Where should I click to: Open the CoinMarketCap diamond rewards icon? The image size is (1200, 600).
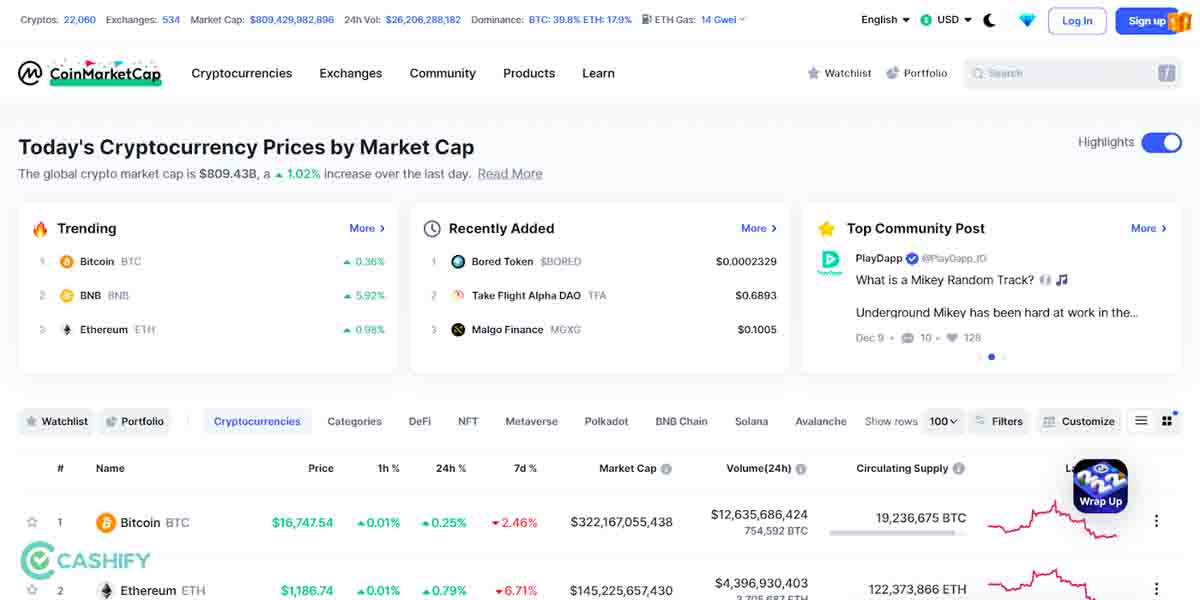click(x=1027, y=19)
